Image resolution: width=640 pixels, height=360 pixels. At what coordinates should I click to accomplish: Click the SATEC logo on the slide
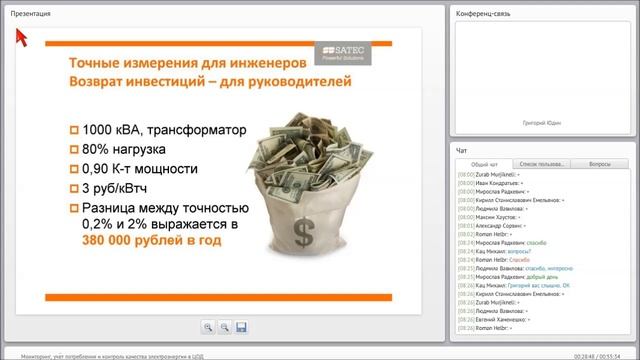343,53
